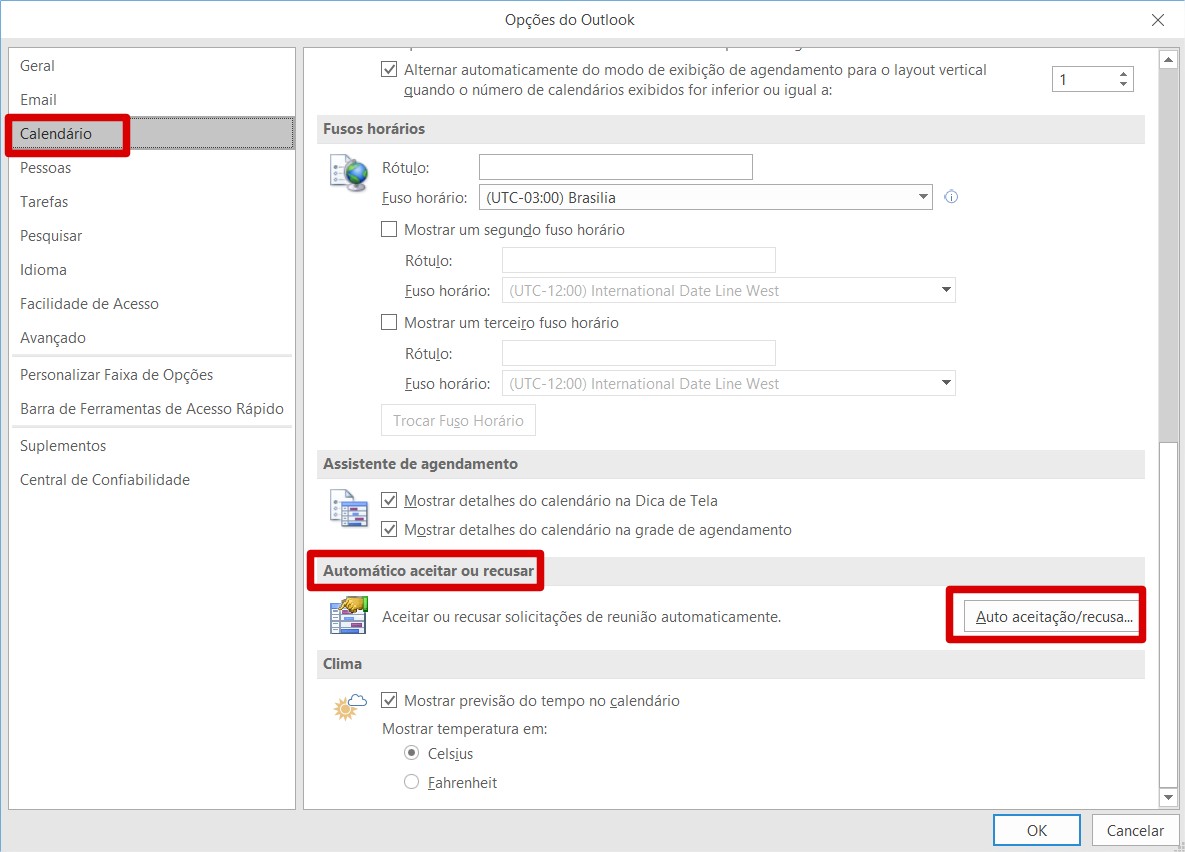Open Central de Confiabilidade settings
The height and width of the screenshot is (852, 1185).
pyautogui.click(x=151, y=480)
